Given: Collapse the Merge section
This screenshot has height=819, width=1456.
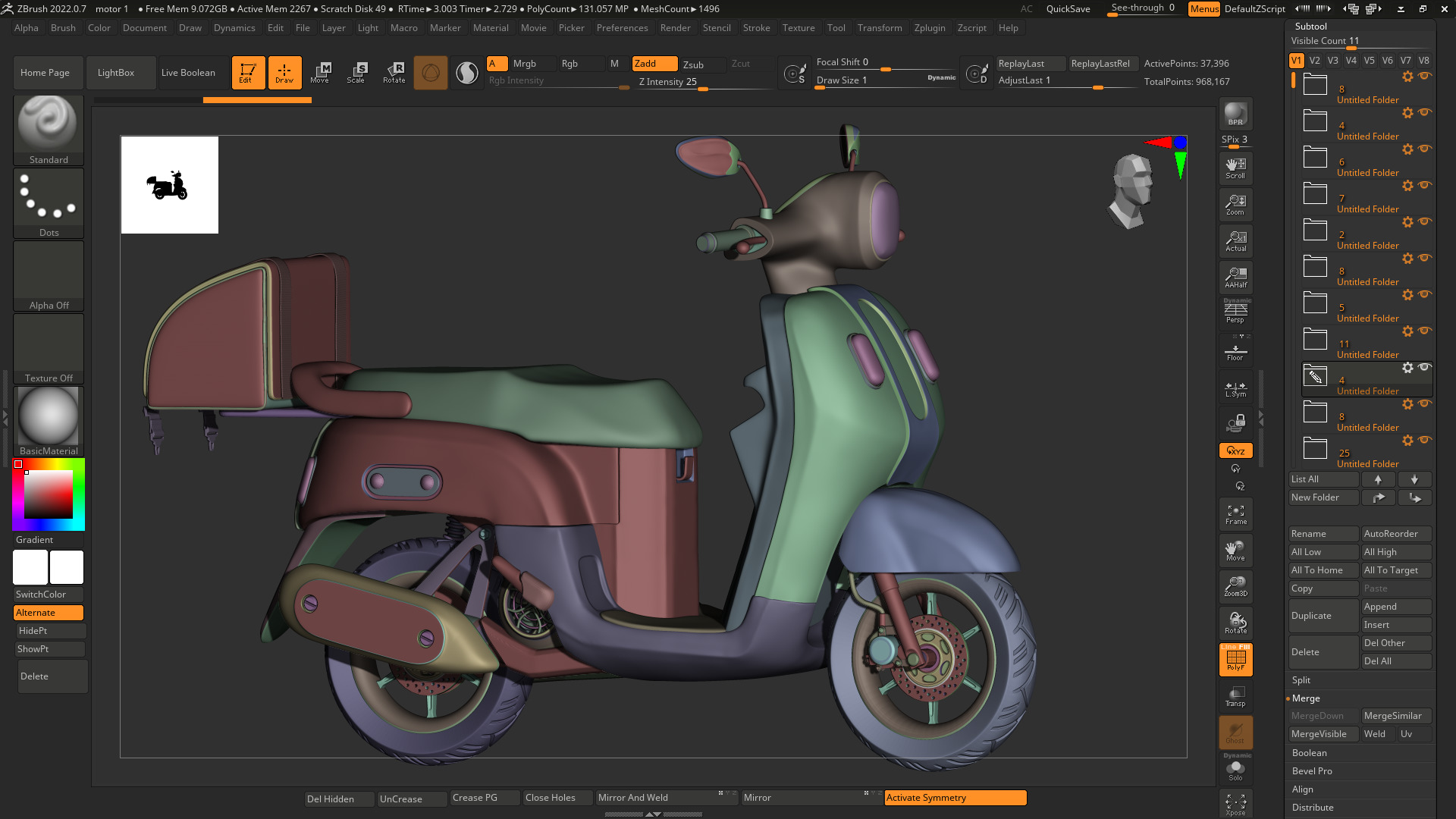Looking at the screenshot, I should [x=1306, y=698].
